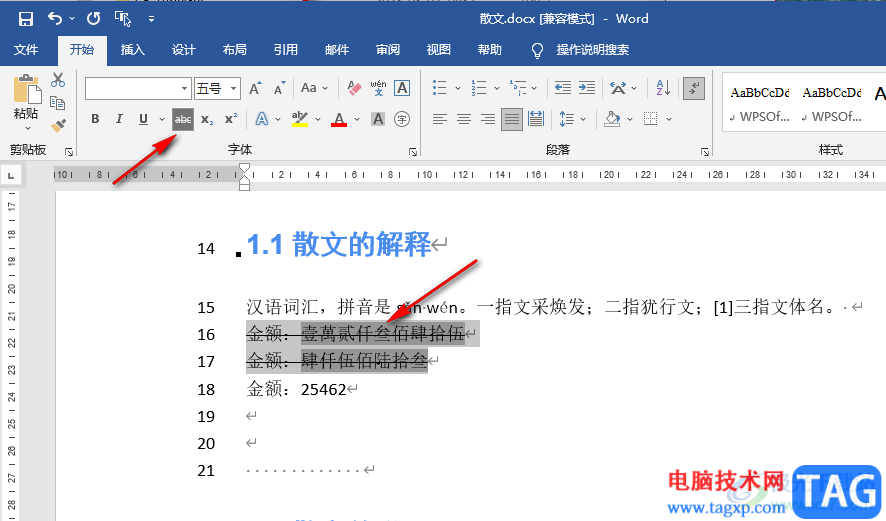Viewport: 886px width, 521px height.
Task: Toggle character shading gray A icon
Action: tap(378, 119)
